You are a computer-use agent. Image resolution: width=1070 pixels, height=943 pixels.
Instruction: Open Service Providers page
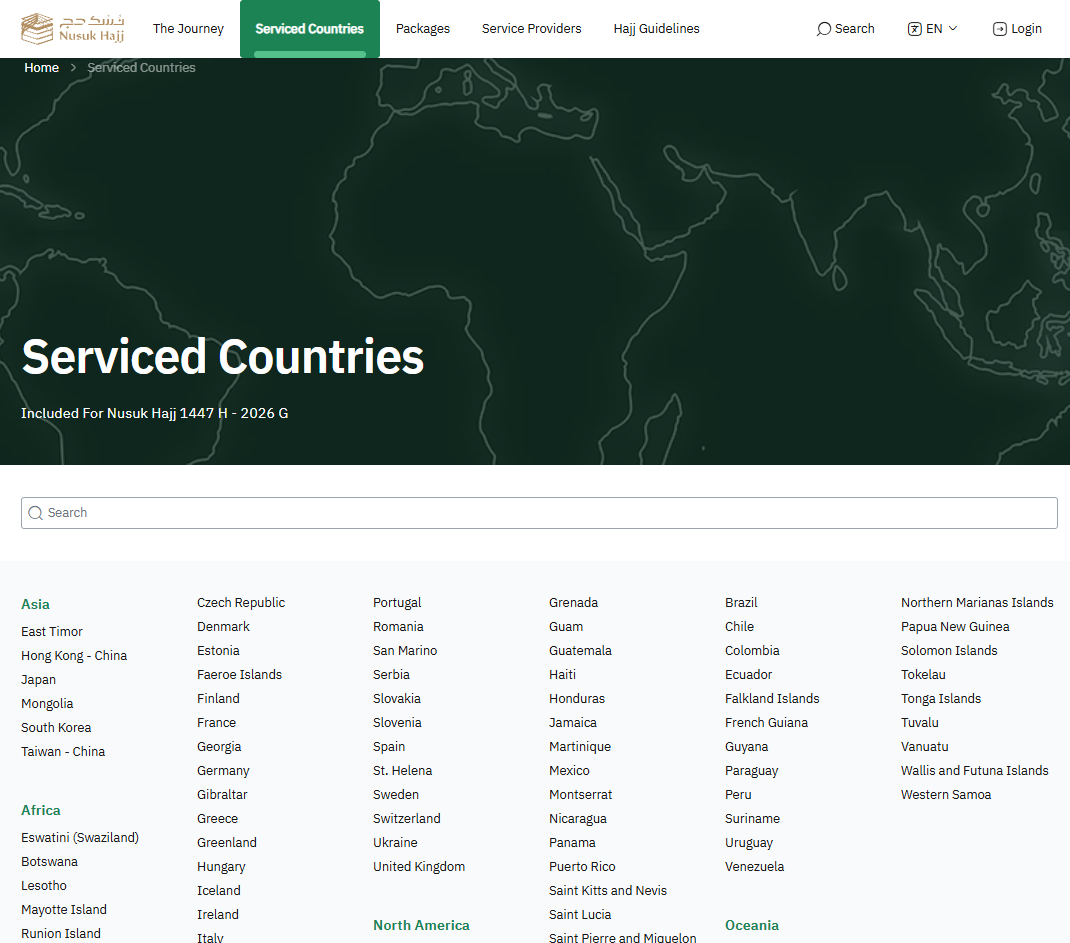pos(532,29)
